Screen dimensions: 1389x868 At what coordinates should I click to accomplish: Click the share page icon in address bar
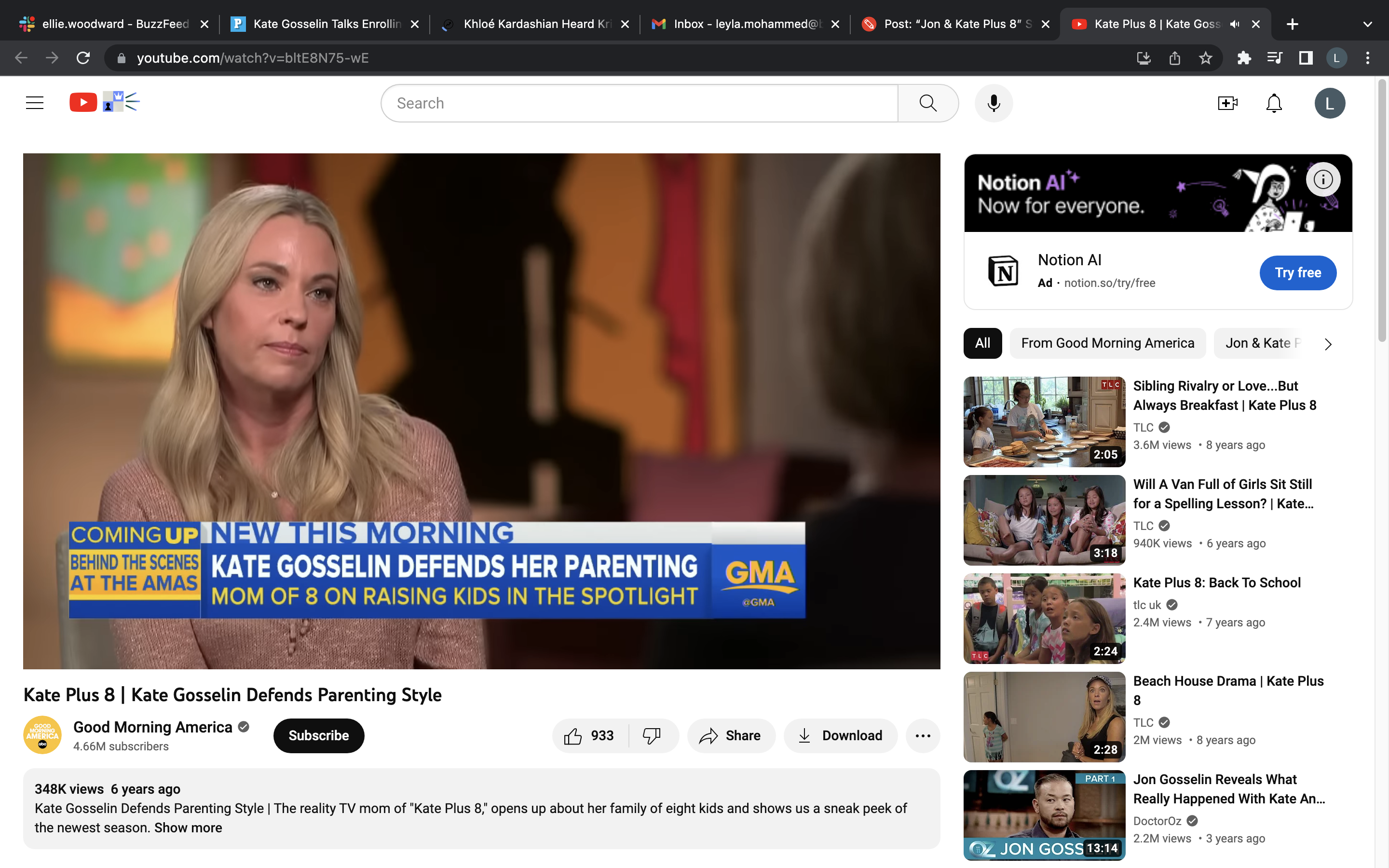pos(1174,58)
